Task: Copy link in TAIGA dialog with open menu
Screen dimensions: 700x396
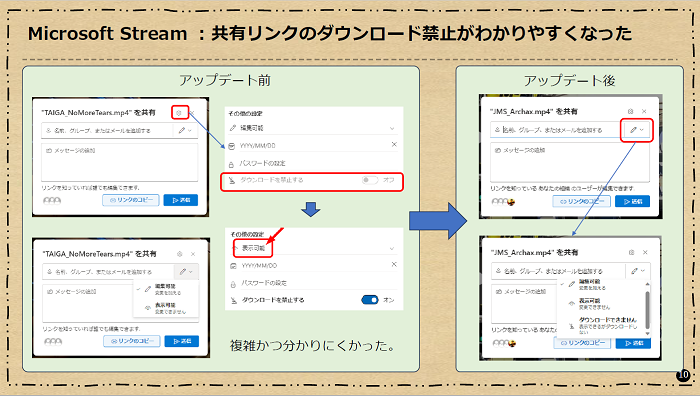Action: click(132, 341)
